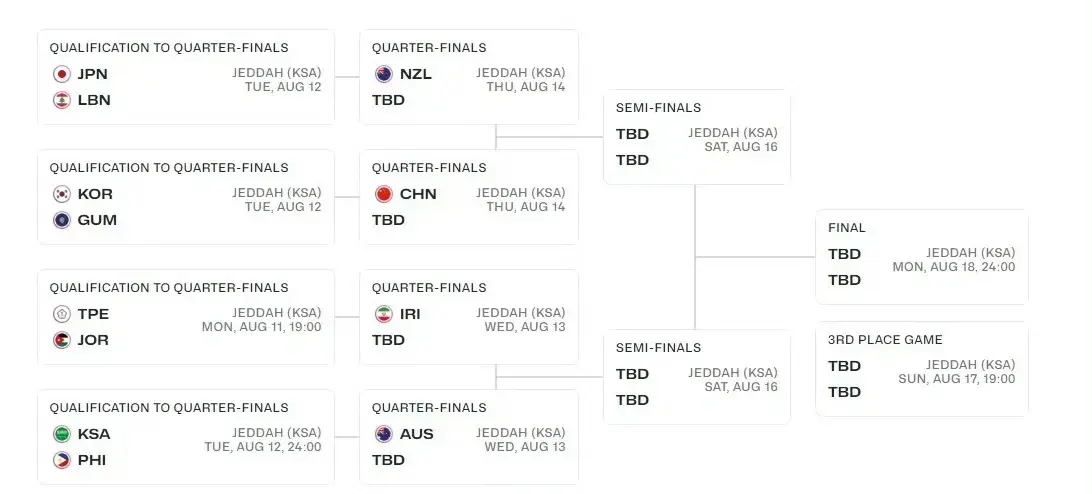
Task: Open the Final match card
Action: [921, 256]
